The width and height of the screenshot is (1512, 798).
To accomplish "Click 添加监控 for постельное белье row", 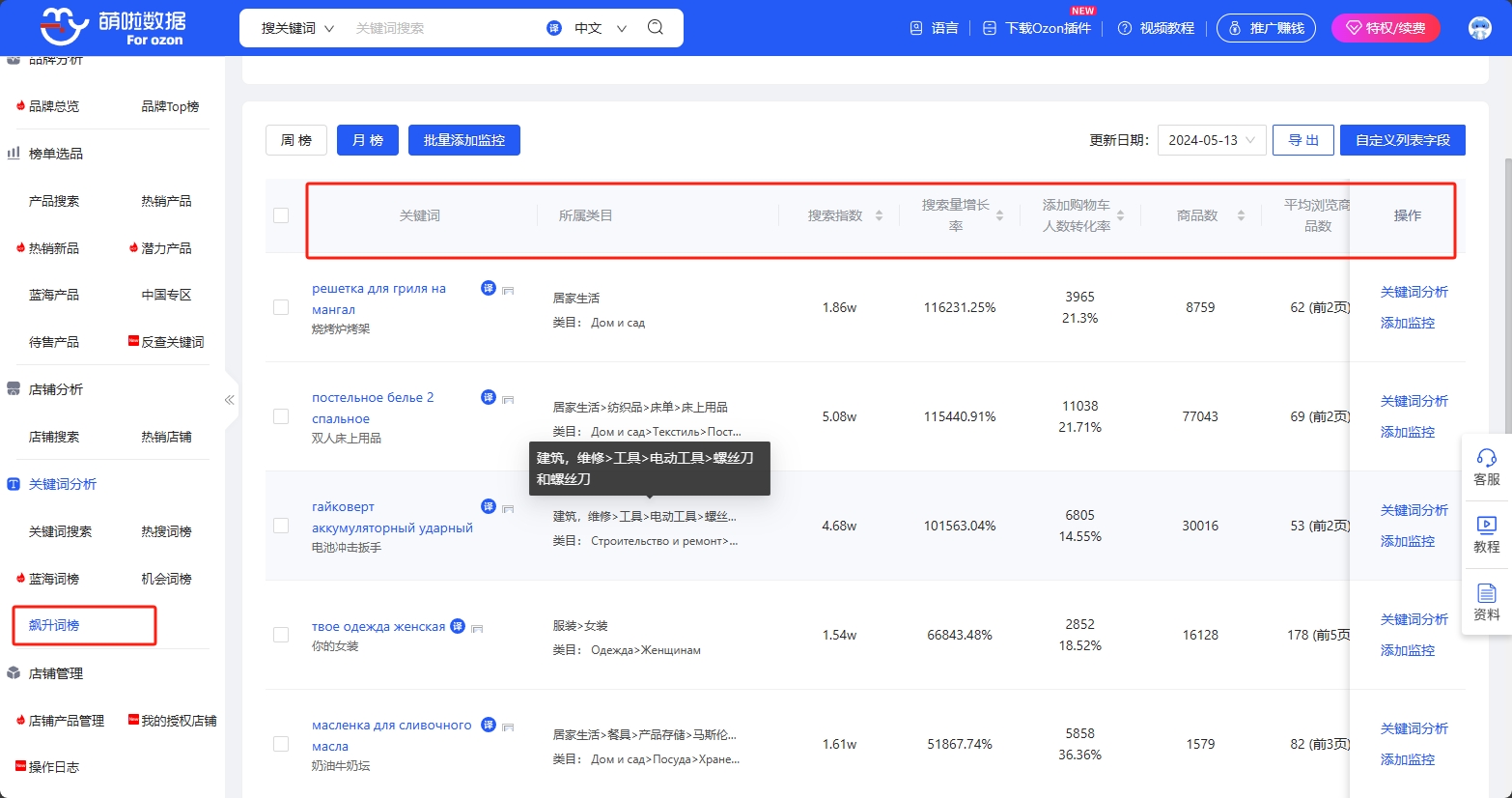I will click(x=1408, y=432).
